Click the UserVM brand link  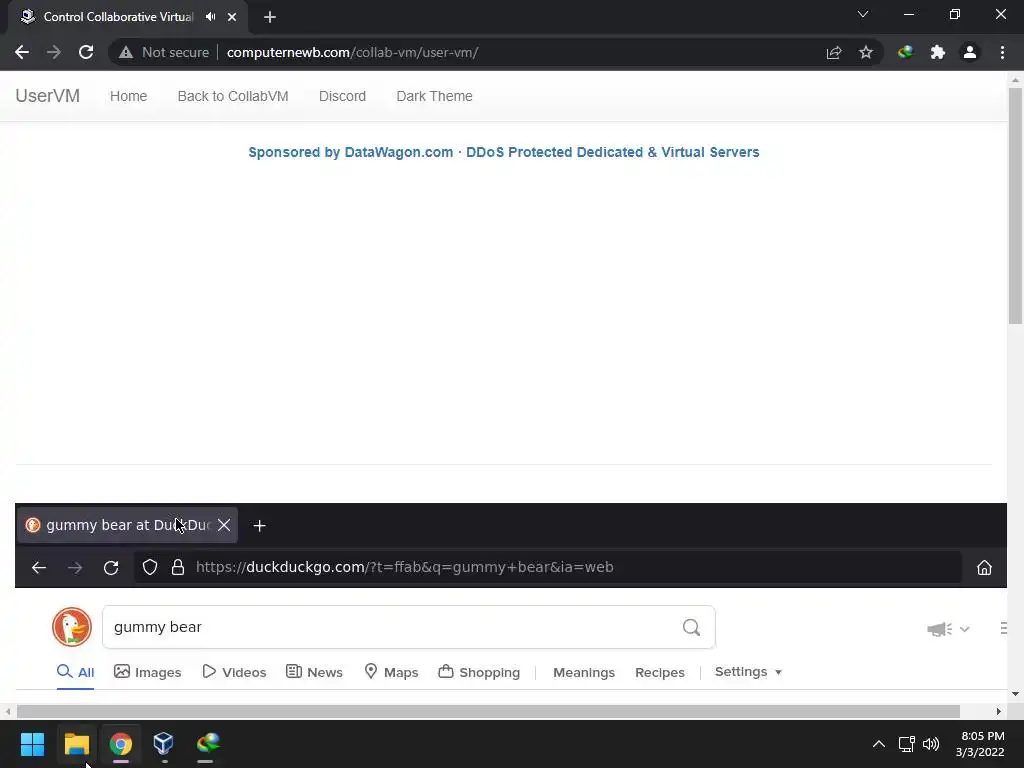[48, 96]
